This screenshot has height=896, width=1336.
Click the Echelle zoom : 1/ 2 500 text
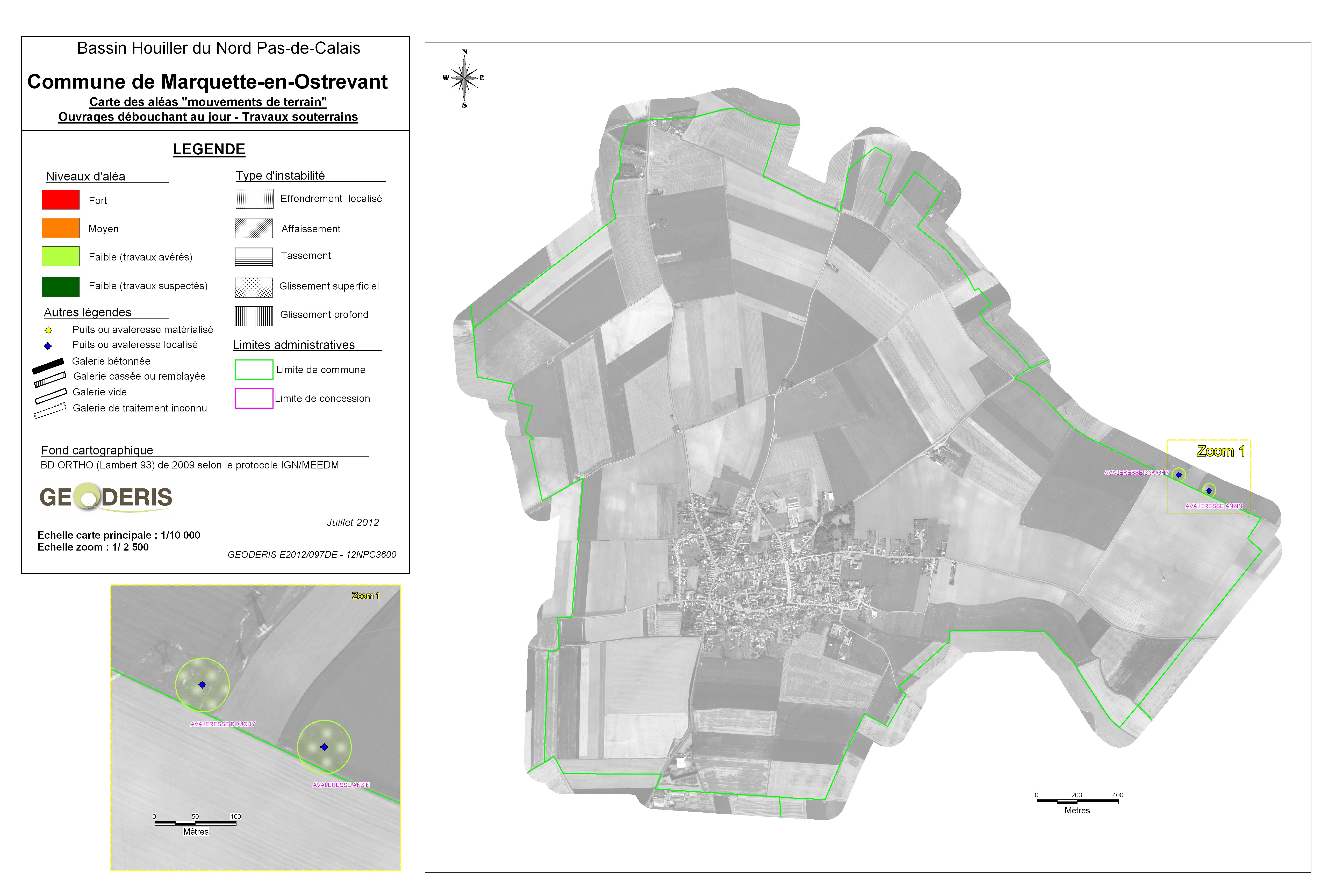93,547
